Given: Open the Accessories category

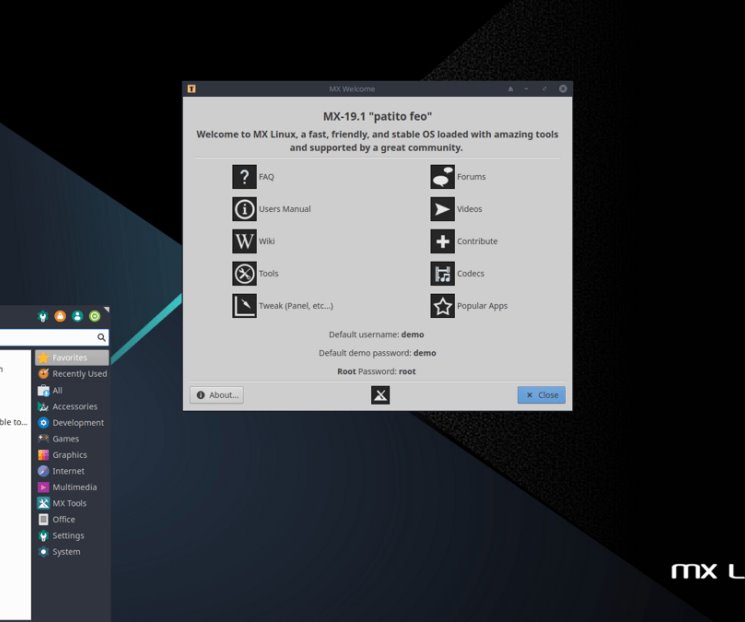Looking at the screenshot, I should 72,406.
